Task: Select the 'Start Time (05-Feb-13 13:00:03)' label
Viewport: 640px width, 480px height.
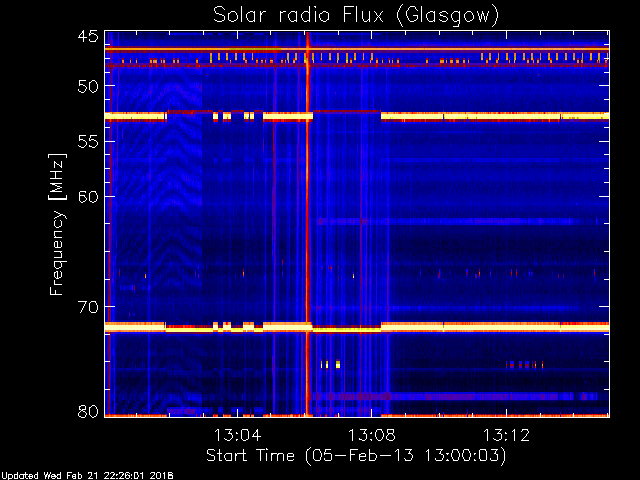Action: [356, 456]
